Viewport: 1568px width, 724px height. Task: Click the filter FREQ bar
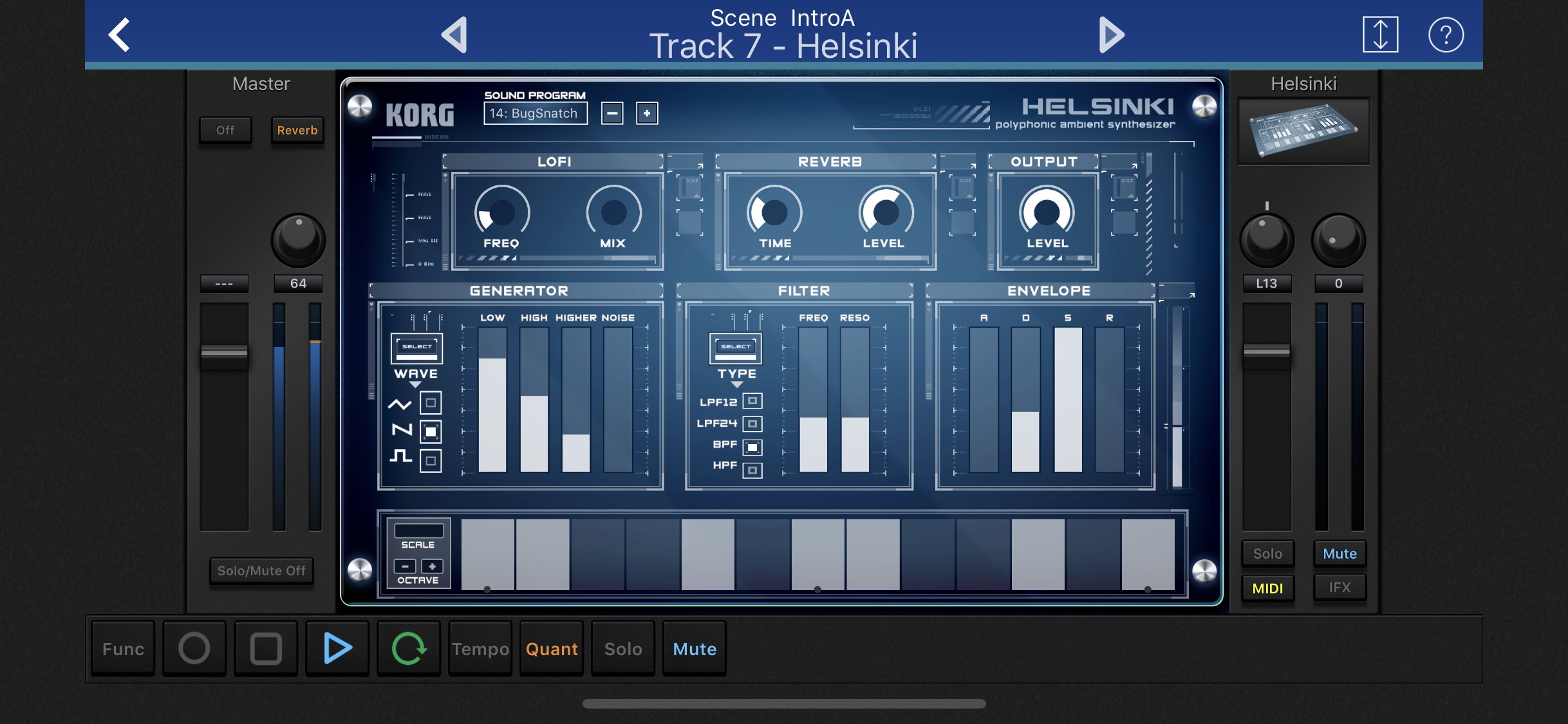[x=814, y=400]
